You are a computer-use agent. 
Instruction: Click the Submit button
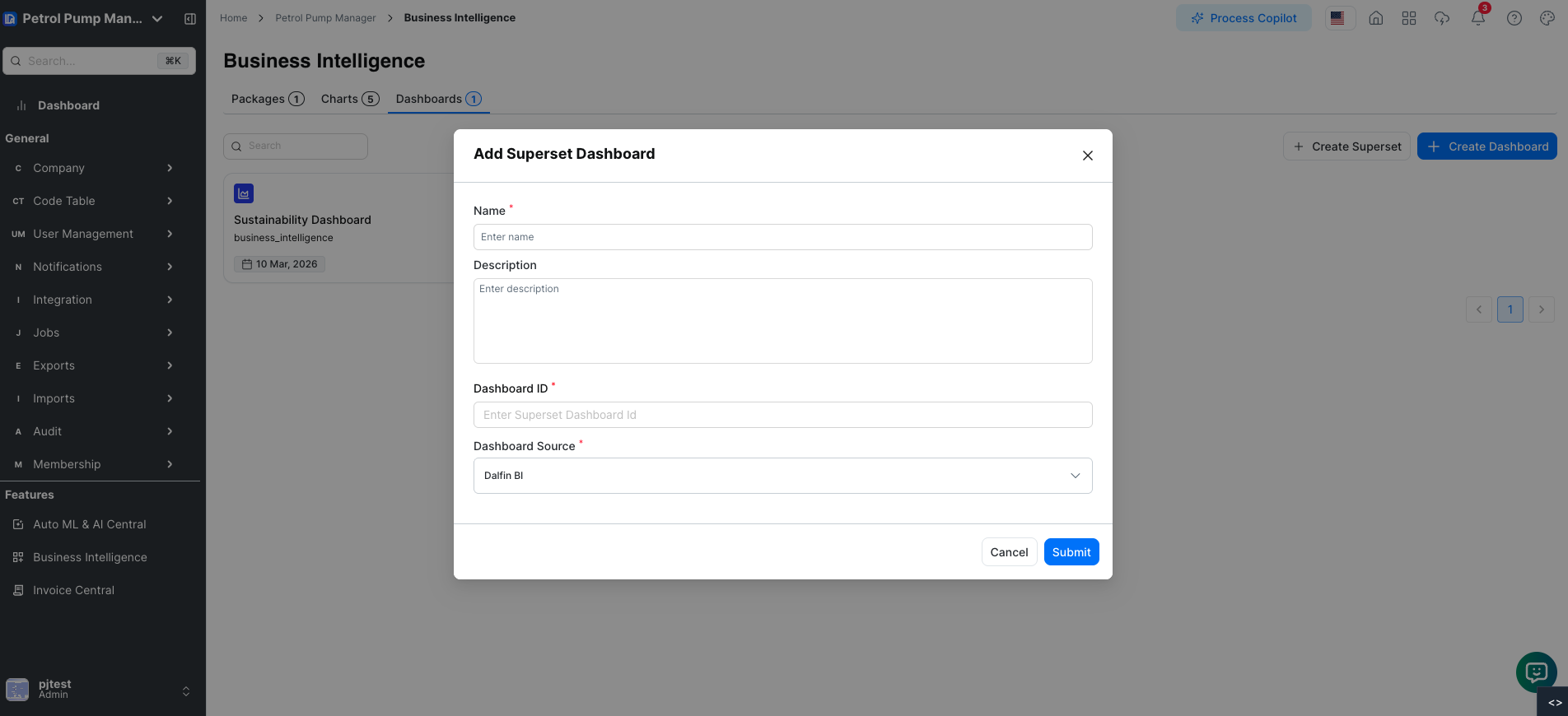(x=1071, y=552)
